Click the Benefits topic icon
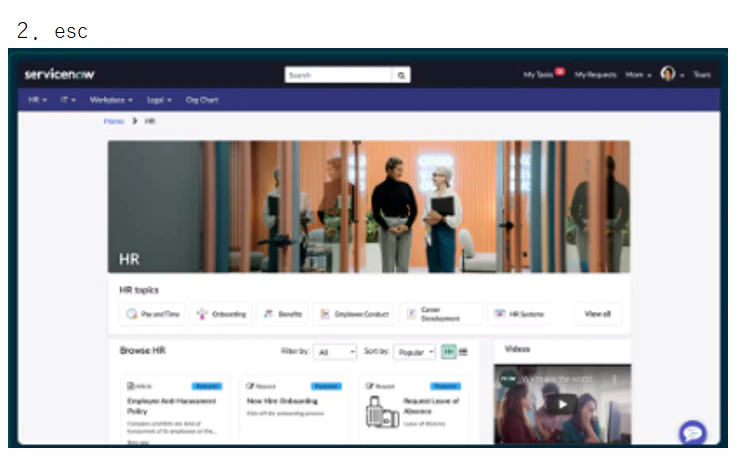The image size is (739, 459). tap(269, 314)
